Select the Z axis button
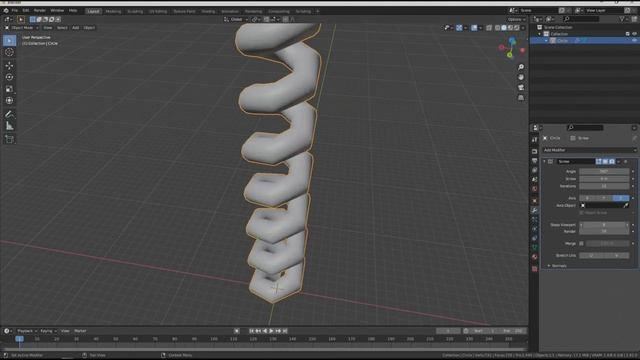 click(x=621, y=198)
